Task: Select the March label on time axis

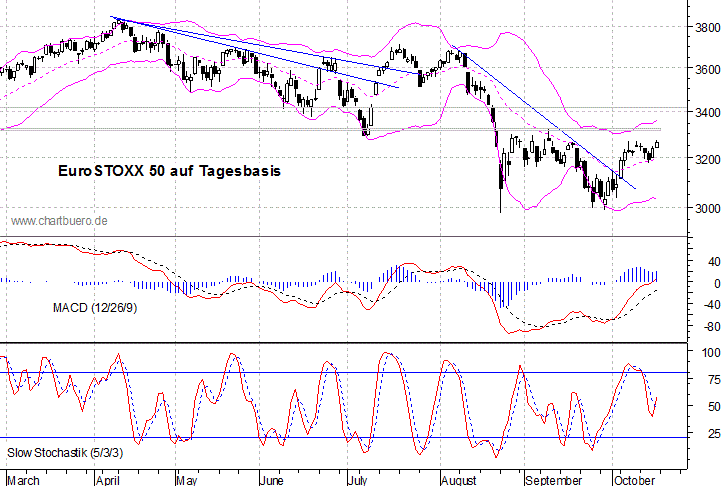Action: click(24, 480)
